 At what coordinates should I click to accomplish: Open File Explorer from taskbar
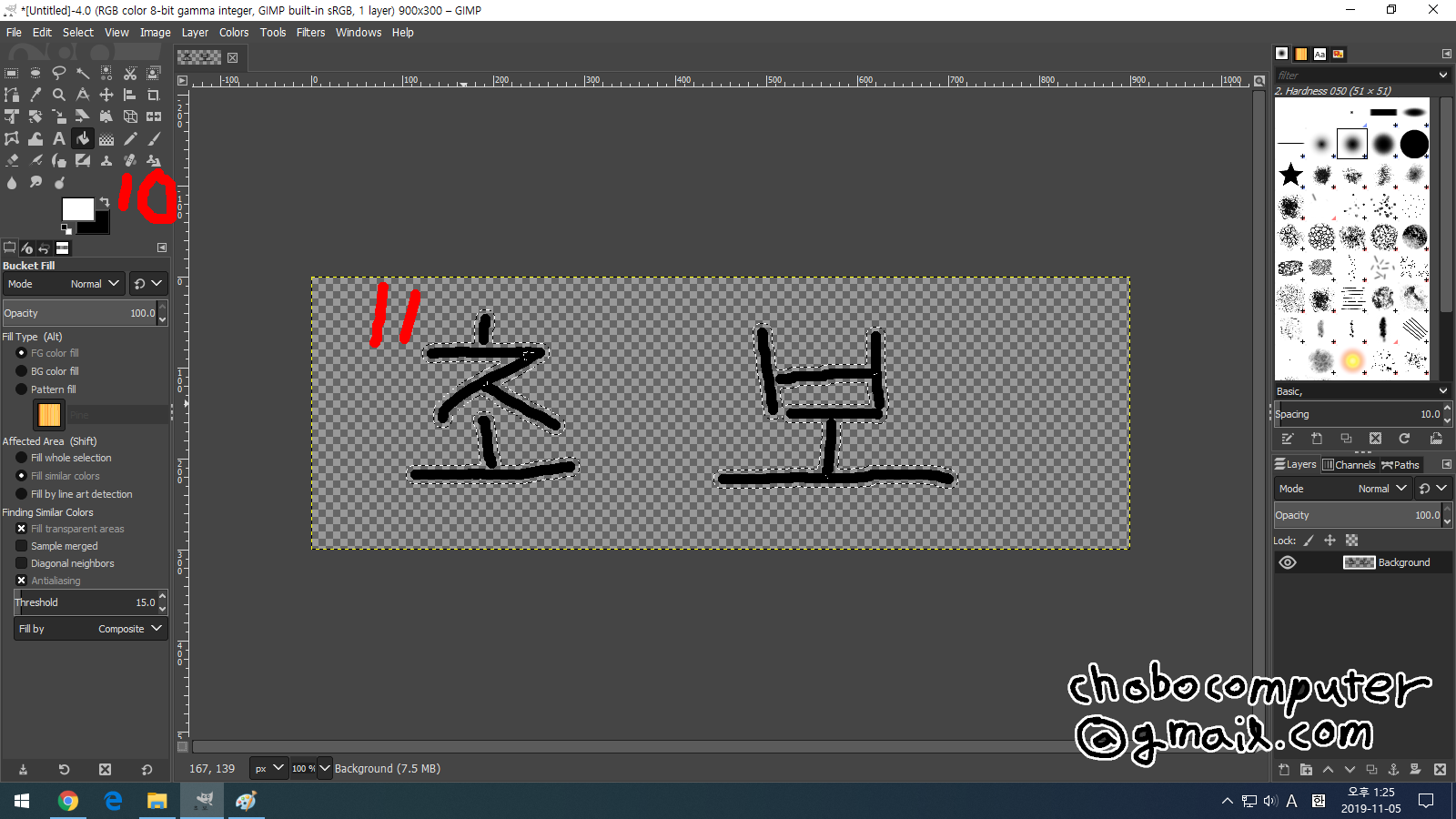point(157,801)
